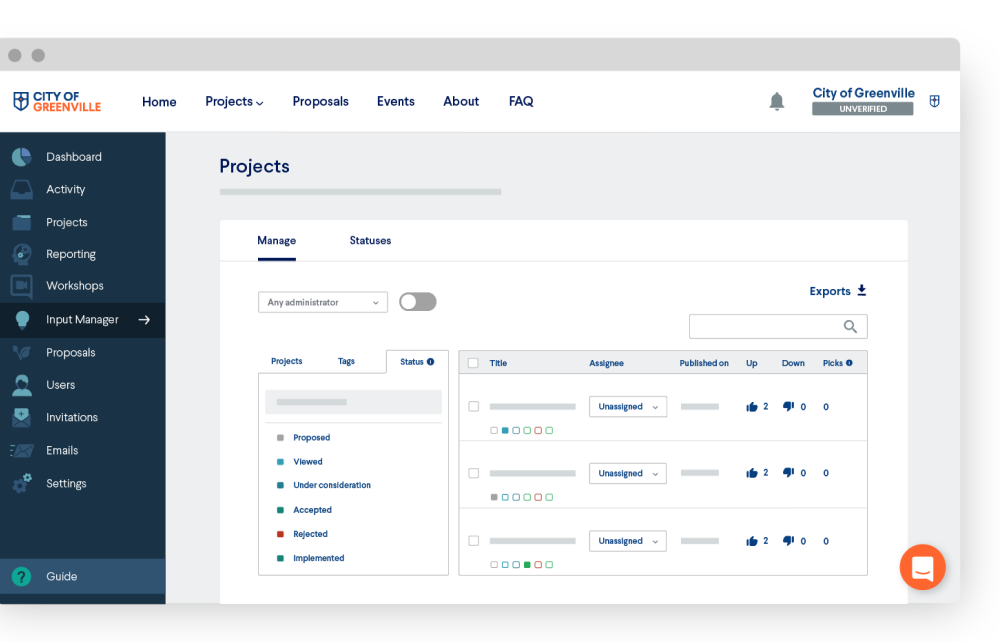The width and height of the screenshot is (1000, 644).
Task: Open Home in top navigation
Action: click(159, 101)
